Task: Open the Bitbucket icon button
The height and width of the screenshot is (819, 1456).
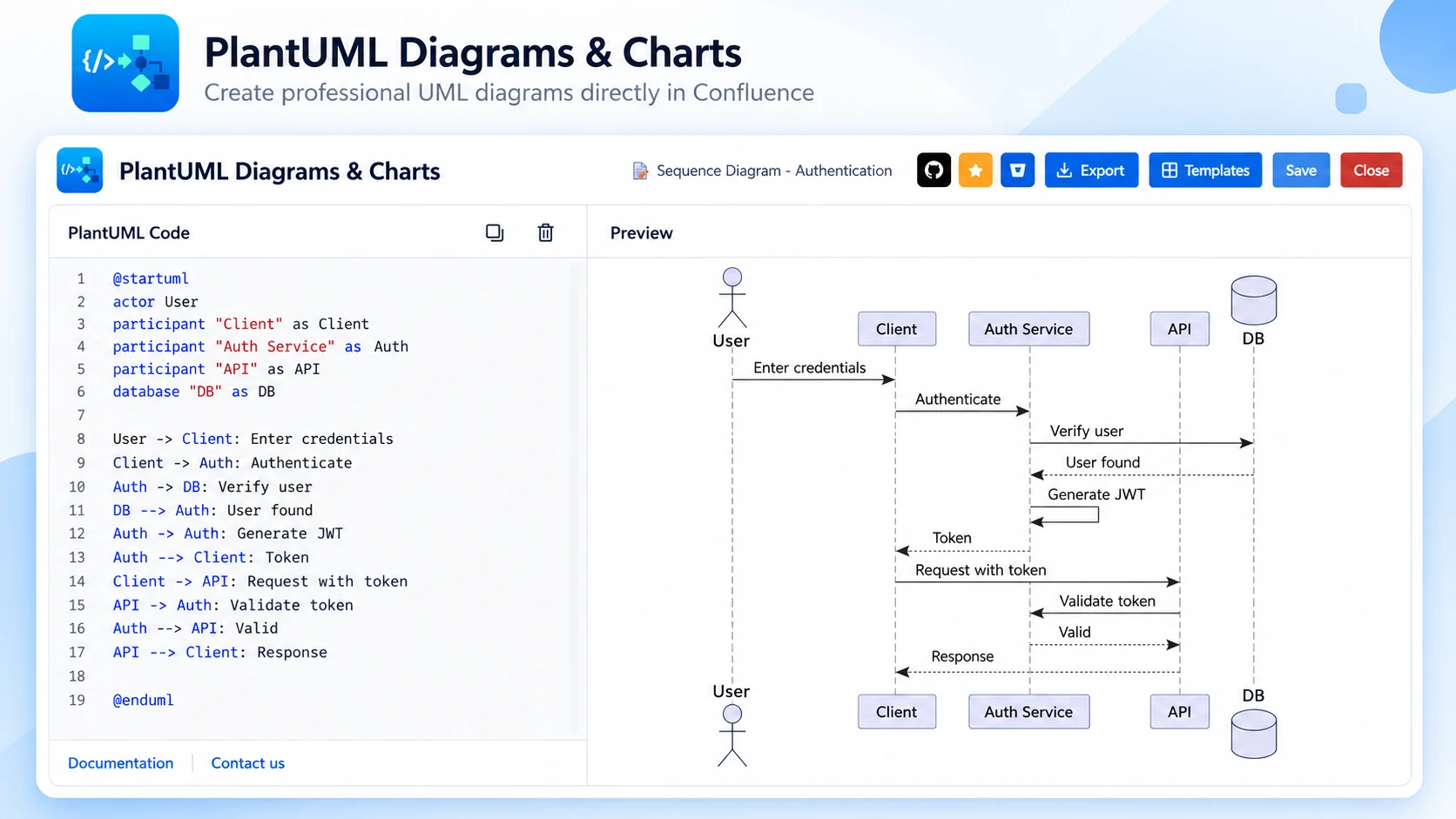Action: (1017, 171)
